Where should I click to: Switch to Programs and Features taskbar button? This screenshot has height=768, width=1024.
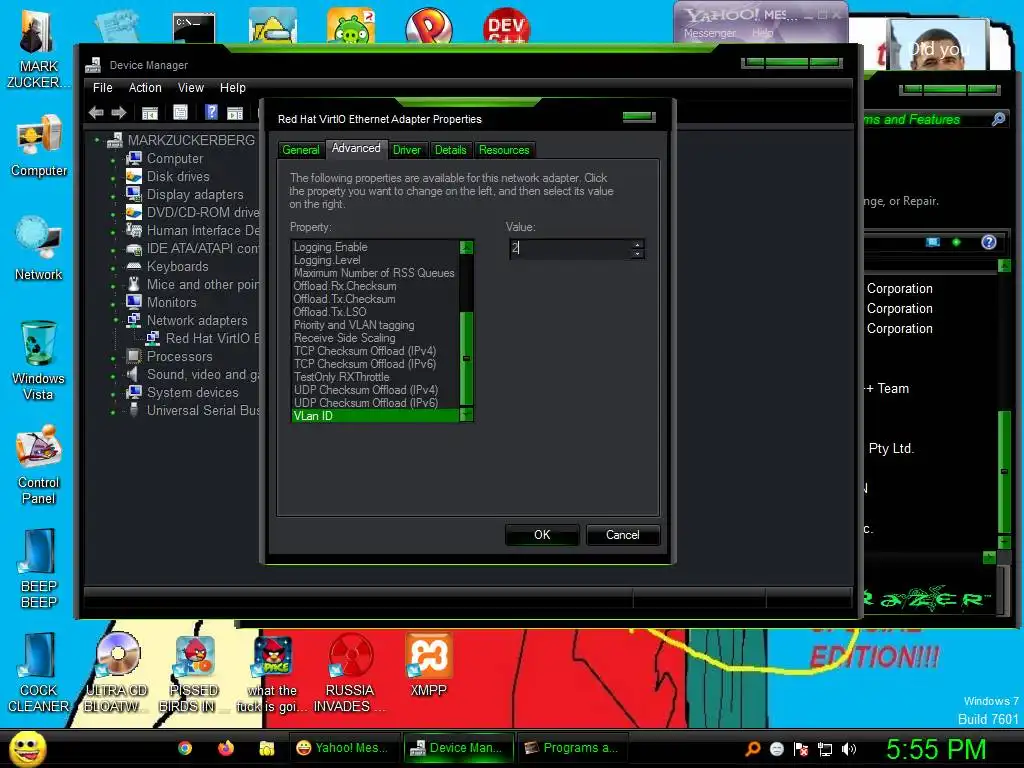coord(573,748)
